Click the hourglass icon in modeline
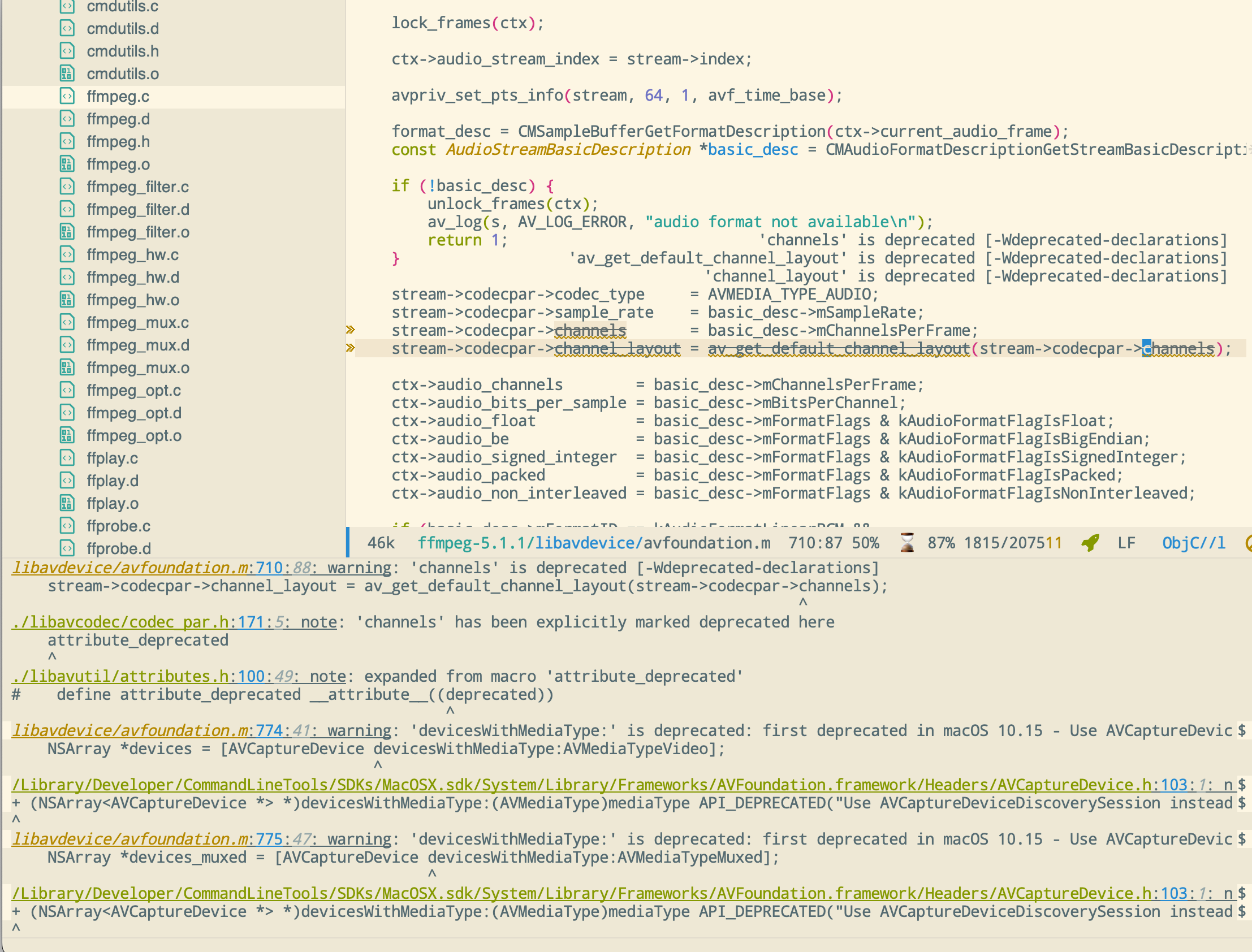The image size is (1252, 952). pos(907,543)
